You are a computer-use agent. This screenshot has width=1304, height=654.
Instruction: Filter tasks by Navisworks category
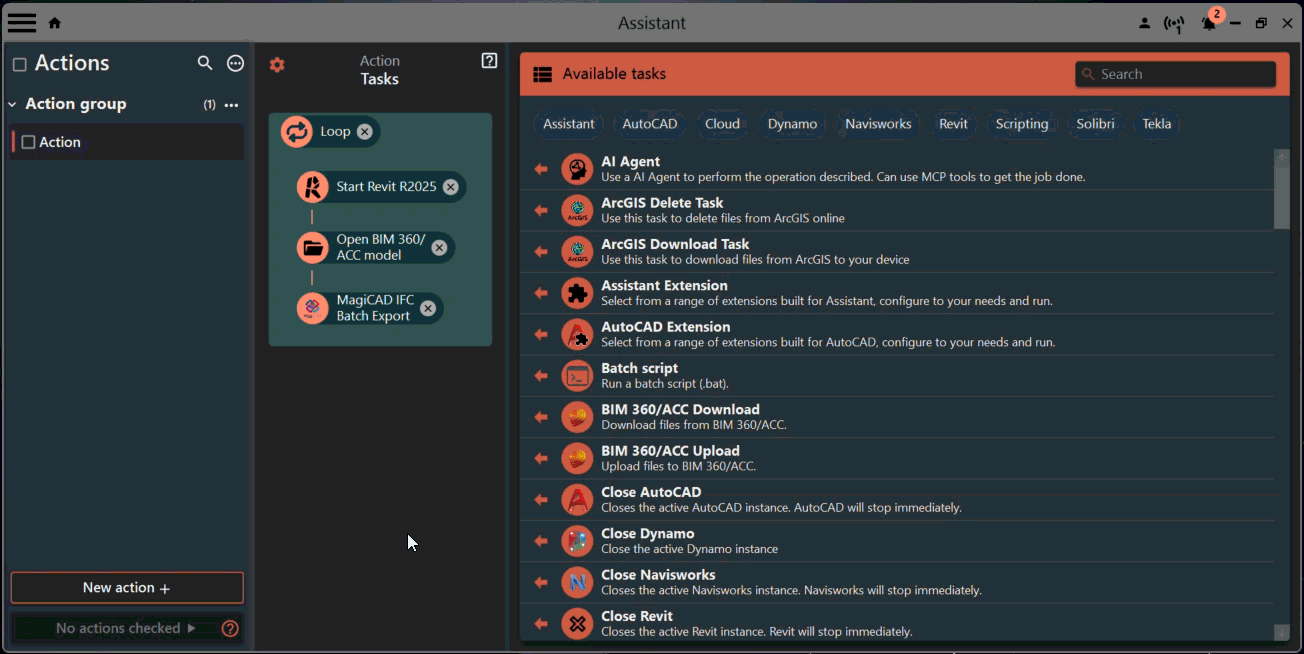[x=878, y=124]
